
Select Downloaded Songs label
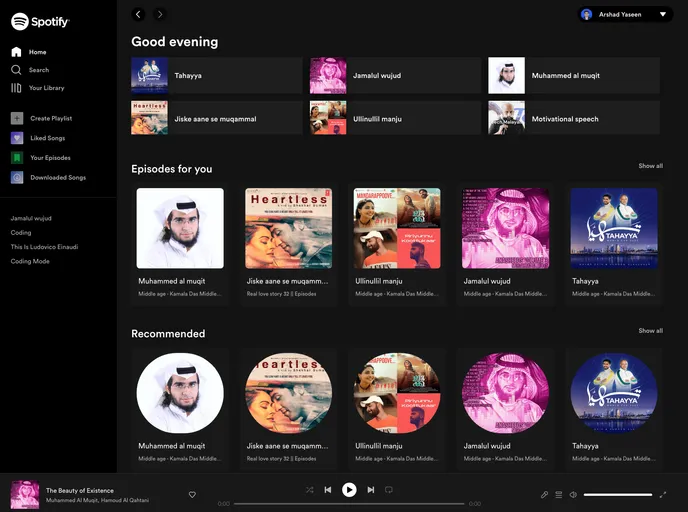(58, 177)
